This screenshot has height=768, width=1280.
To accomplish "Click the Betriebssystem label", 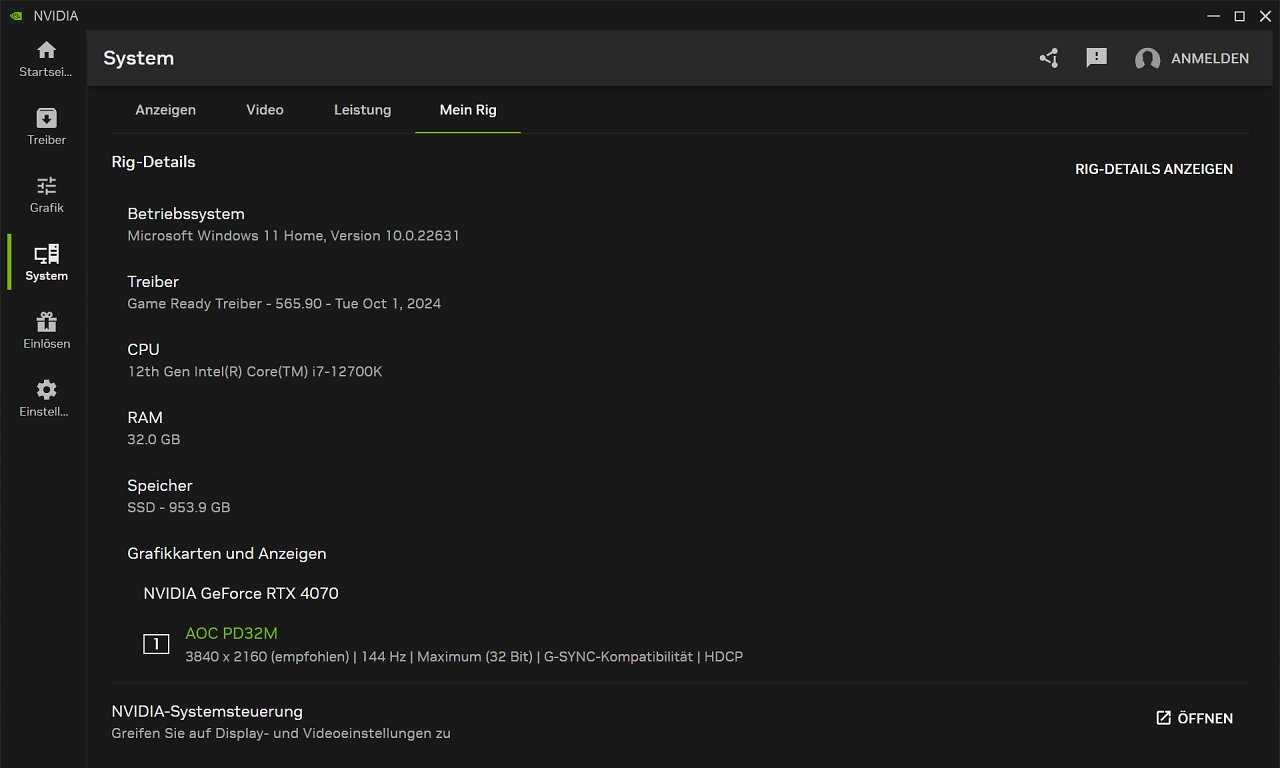I will (x=186, y=213).
